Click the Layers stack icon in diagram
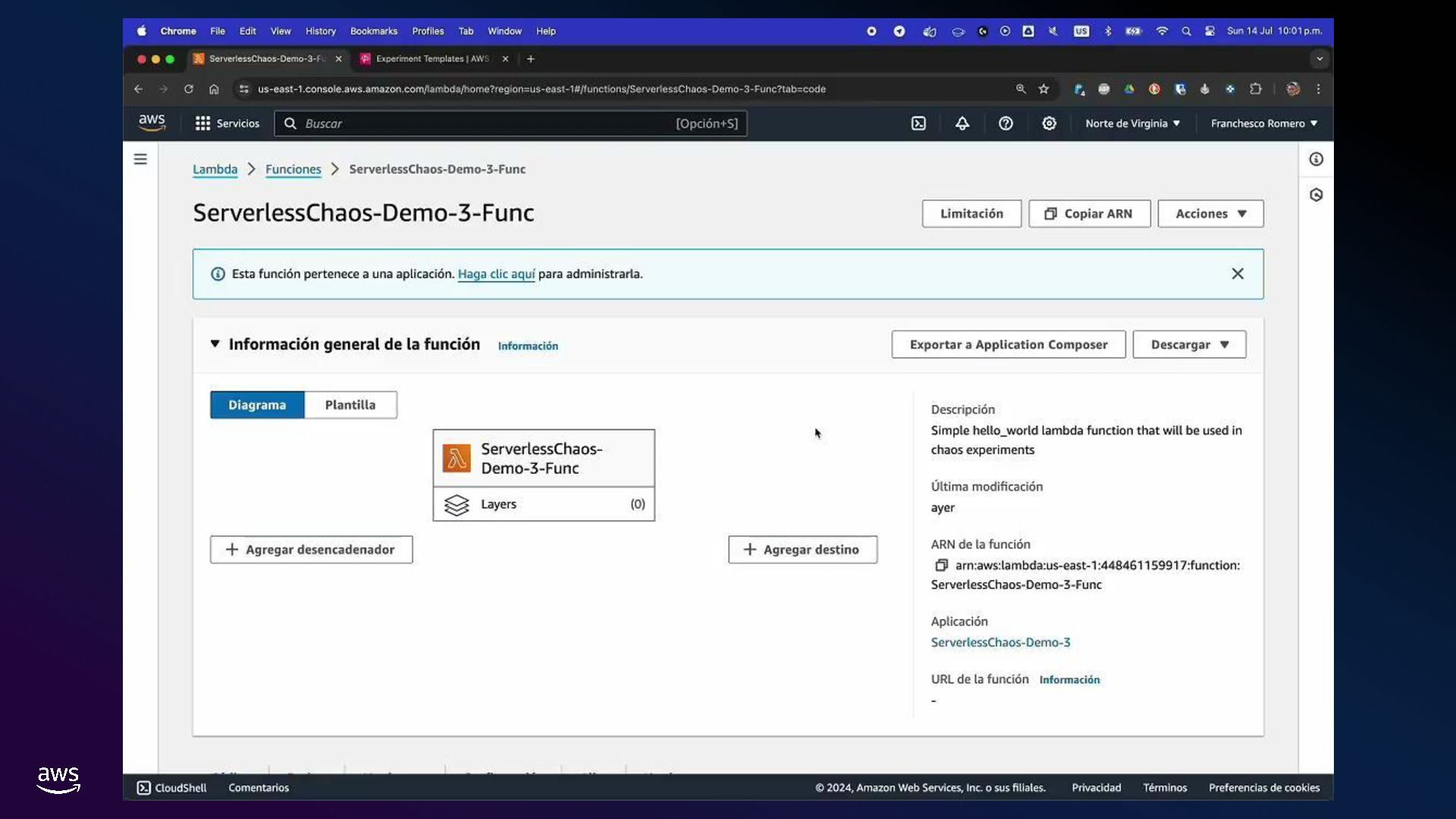This screenshot has height=819, width=1456. pyautogui.click(x=457, y=504)
